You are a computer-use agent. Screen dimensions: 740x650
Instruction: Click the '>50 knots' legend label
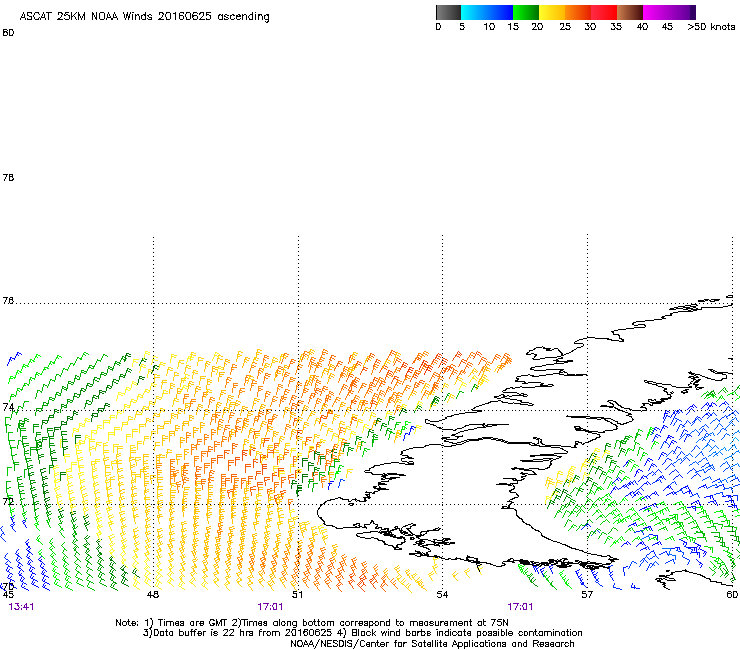[x=711, y=27]
